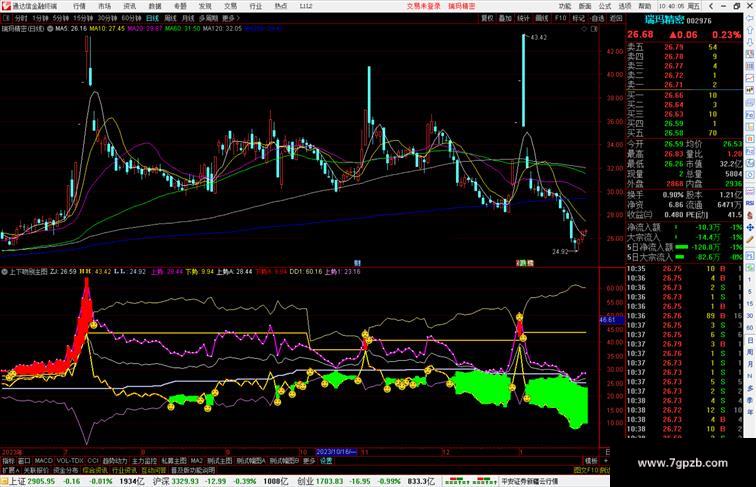Expand 更多 in the indicator tab row
This screenshot has width=756, height=487.
point(309,461)
